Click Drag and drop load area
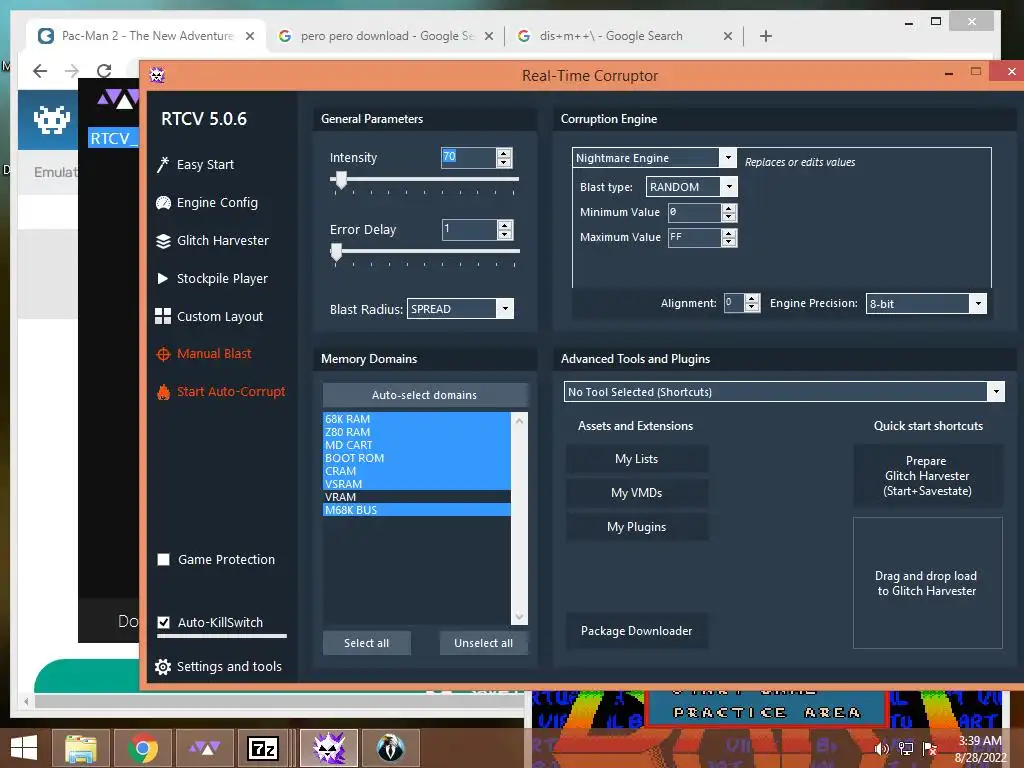The image size is (1024, 768). tap(927, 583)
